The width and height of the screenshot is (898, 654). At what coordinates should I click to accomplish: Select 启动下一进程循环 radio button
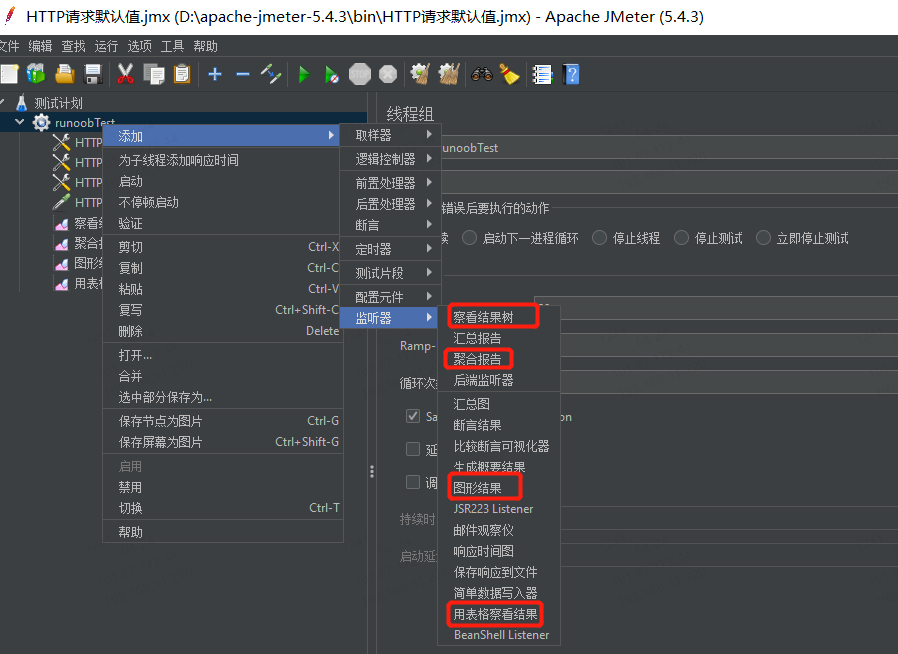click(x=470, y=238)
